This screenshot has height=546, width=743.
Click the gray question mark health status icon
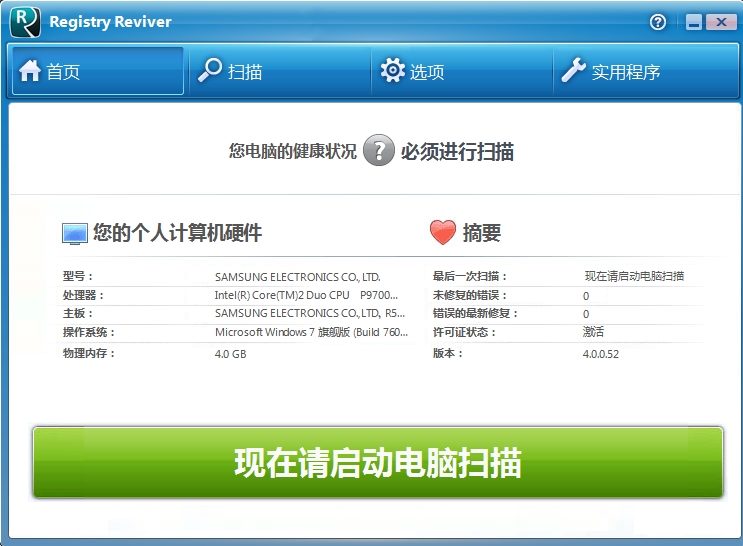pos(379,150)
